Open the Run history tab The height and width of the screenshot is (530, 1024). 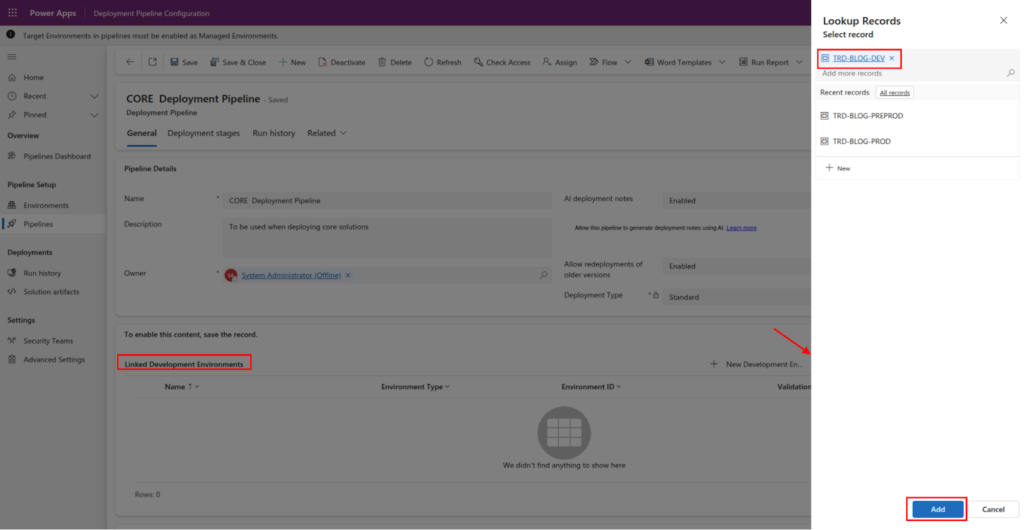[x=273, y=133]
